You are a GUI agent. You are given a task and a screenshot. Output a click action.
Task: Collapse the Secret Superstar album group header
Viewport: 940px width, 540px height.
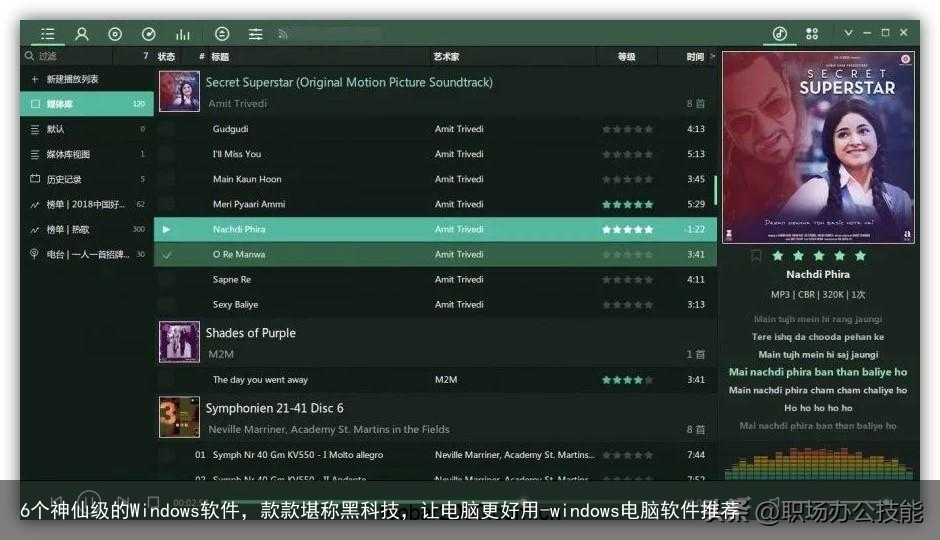tap(435, 92)
